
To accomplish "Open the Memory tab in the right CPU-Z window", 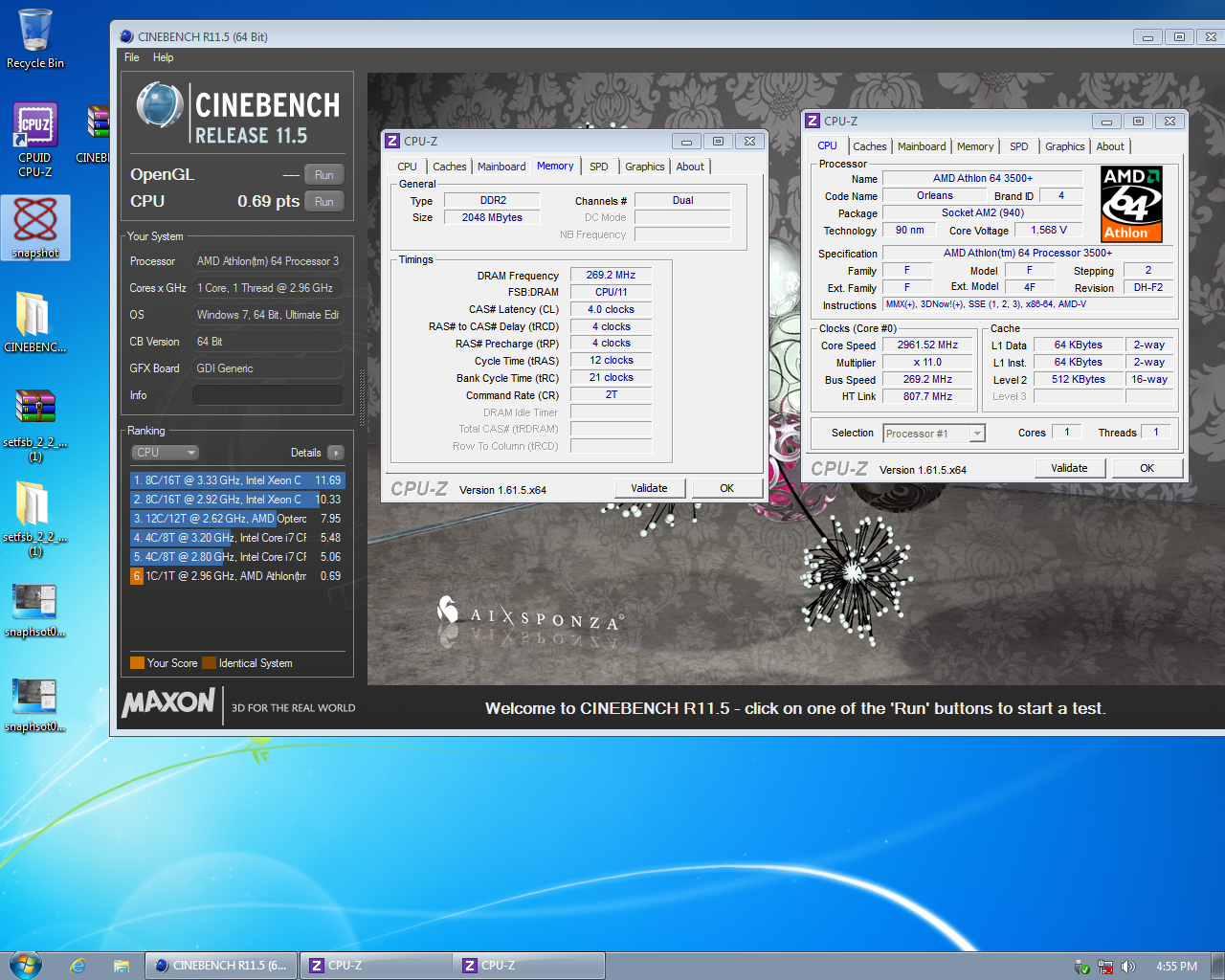I will (x=975, y=146).
